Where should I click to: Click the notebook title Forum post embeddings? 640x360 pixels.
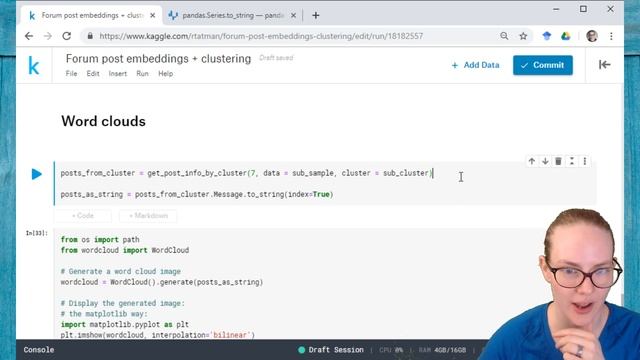[x=158, y=58]
